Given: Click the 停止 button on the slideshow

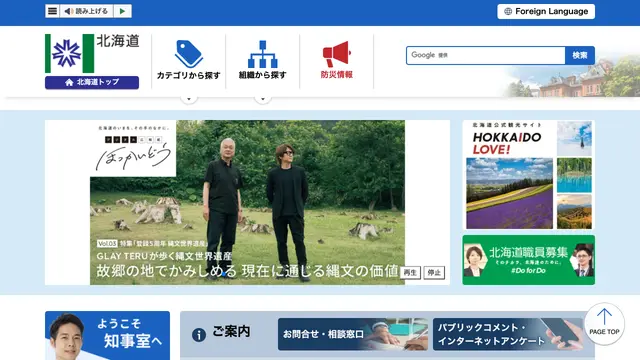Looking at the screenshot, I should [434, 272].
